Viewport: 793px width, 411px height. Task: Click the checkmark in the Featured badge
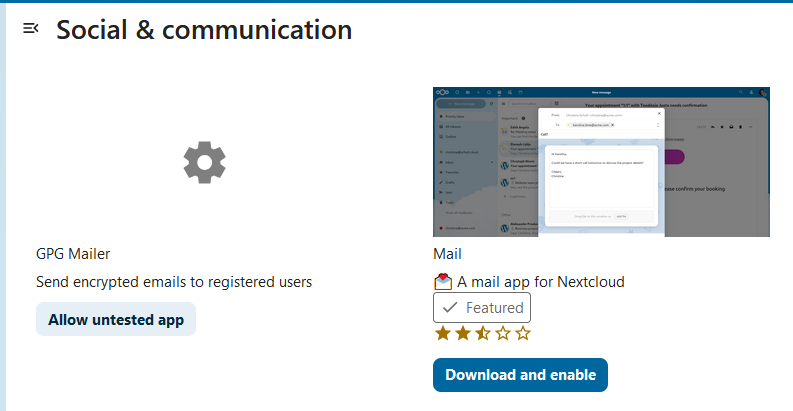click(x=449, y=308)
